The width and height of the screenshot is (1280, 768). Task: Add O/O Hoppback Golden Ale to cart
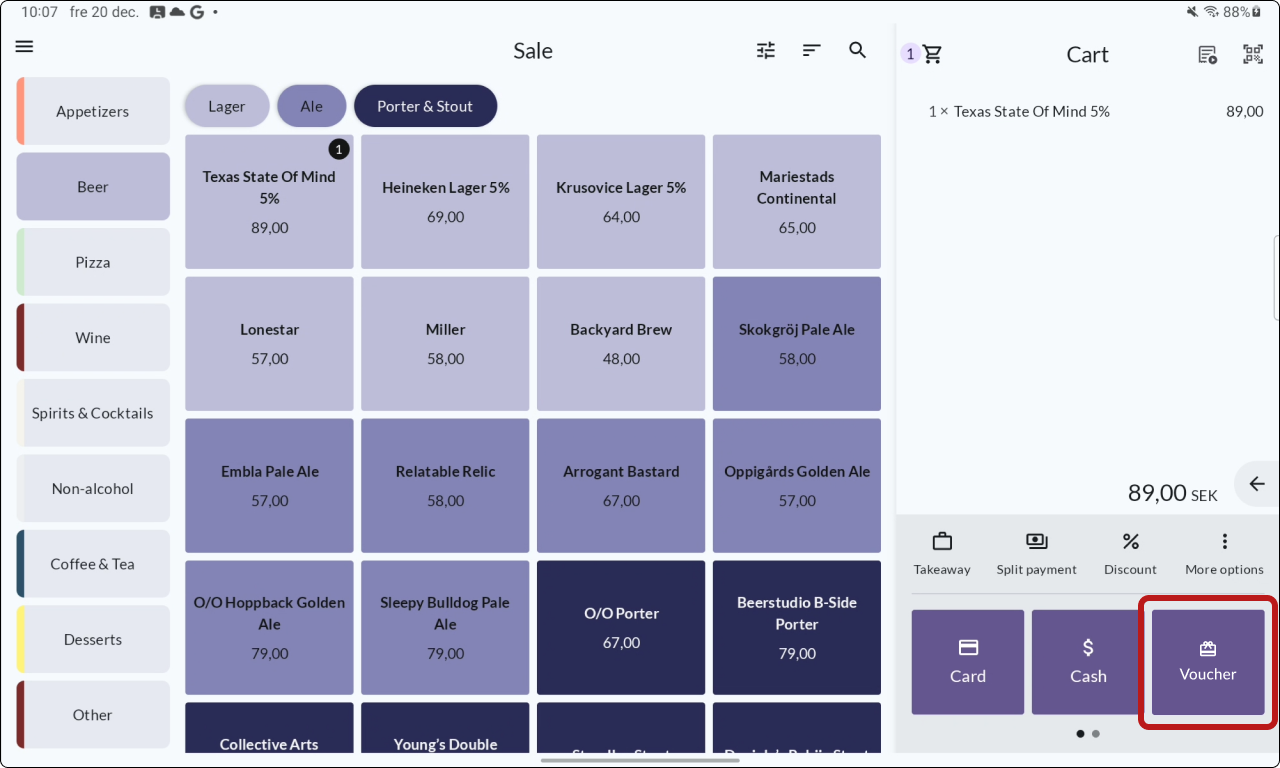(270, 628)
